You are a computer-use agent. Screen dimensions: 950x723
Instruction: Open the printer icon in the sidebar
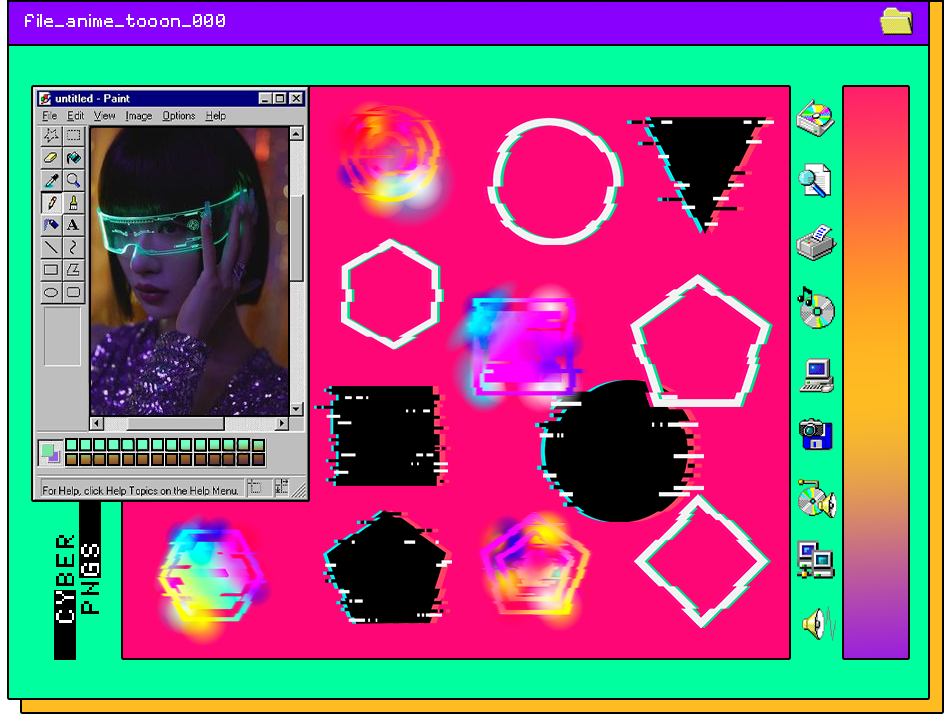[x=816, y=243]
